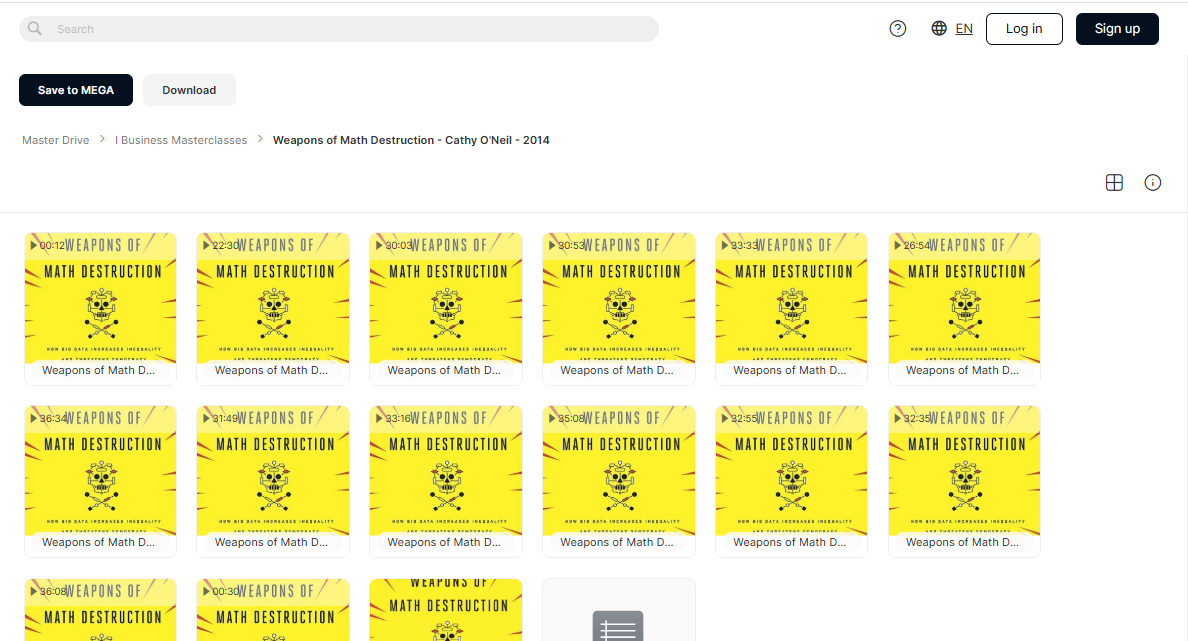Play the short 00:30 video thumbnail
The width and height of the screenshot is (1188, 641).
pos(273,610)
